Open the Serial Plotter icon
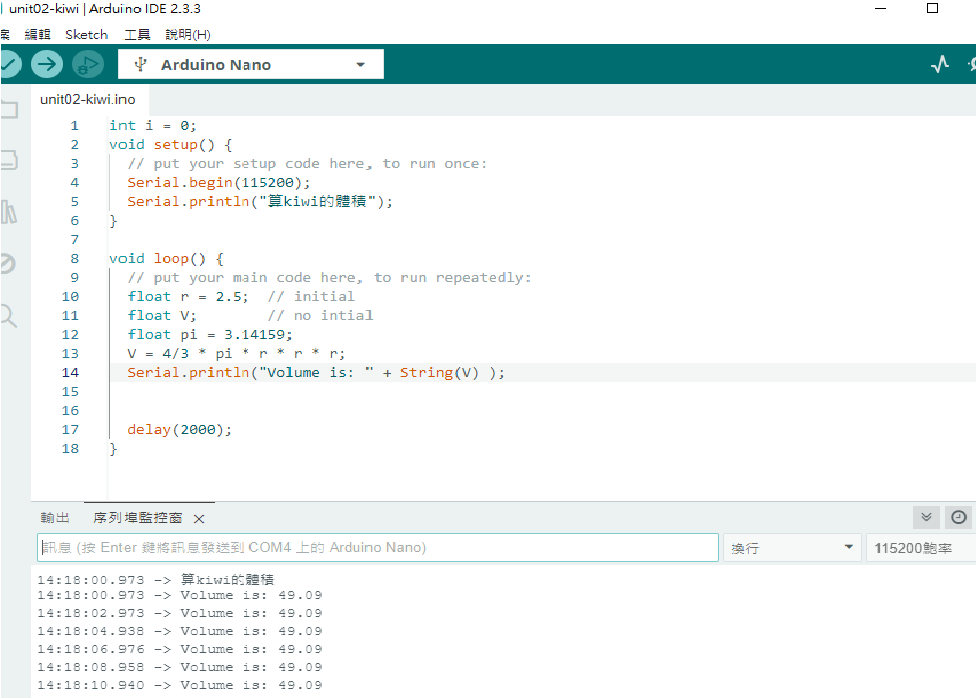This screenshot has width=978, height=698. tap(939, 65)
